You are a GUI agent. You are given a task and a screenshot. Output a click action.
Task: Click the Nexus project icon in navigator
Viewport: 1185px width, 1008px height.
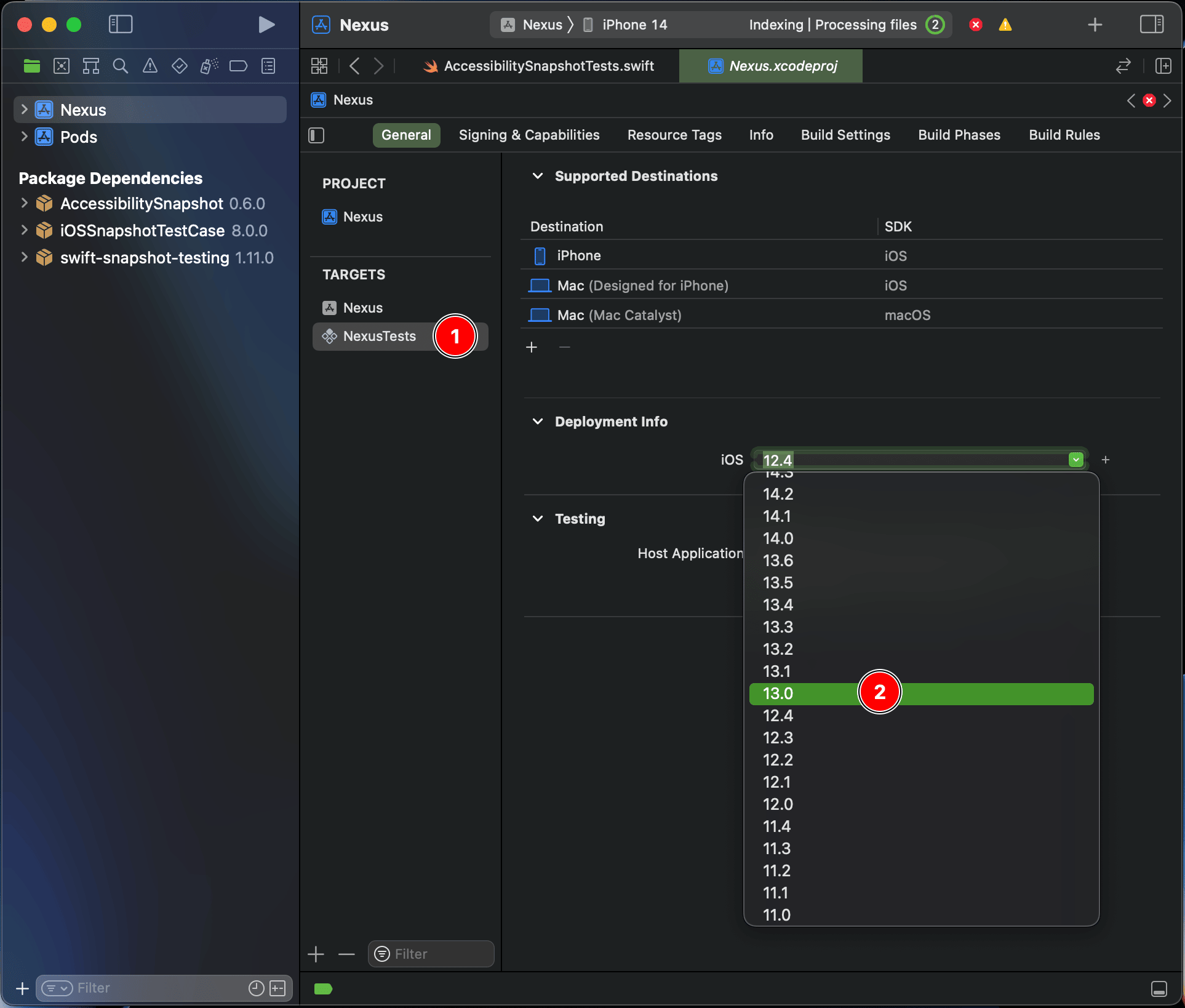[x=44, y=109]
